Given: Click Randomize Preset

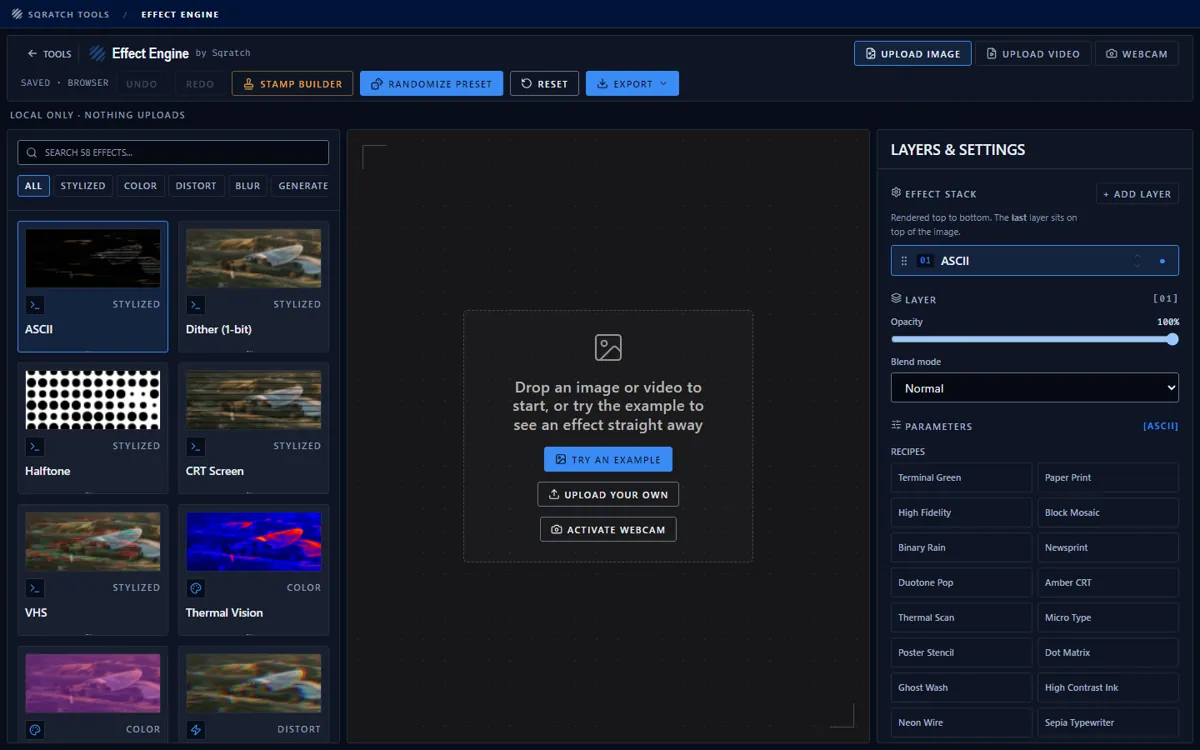Looking at the screenshot, I should pos(431,84).
